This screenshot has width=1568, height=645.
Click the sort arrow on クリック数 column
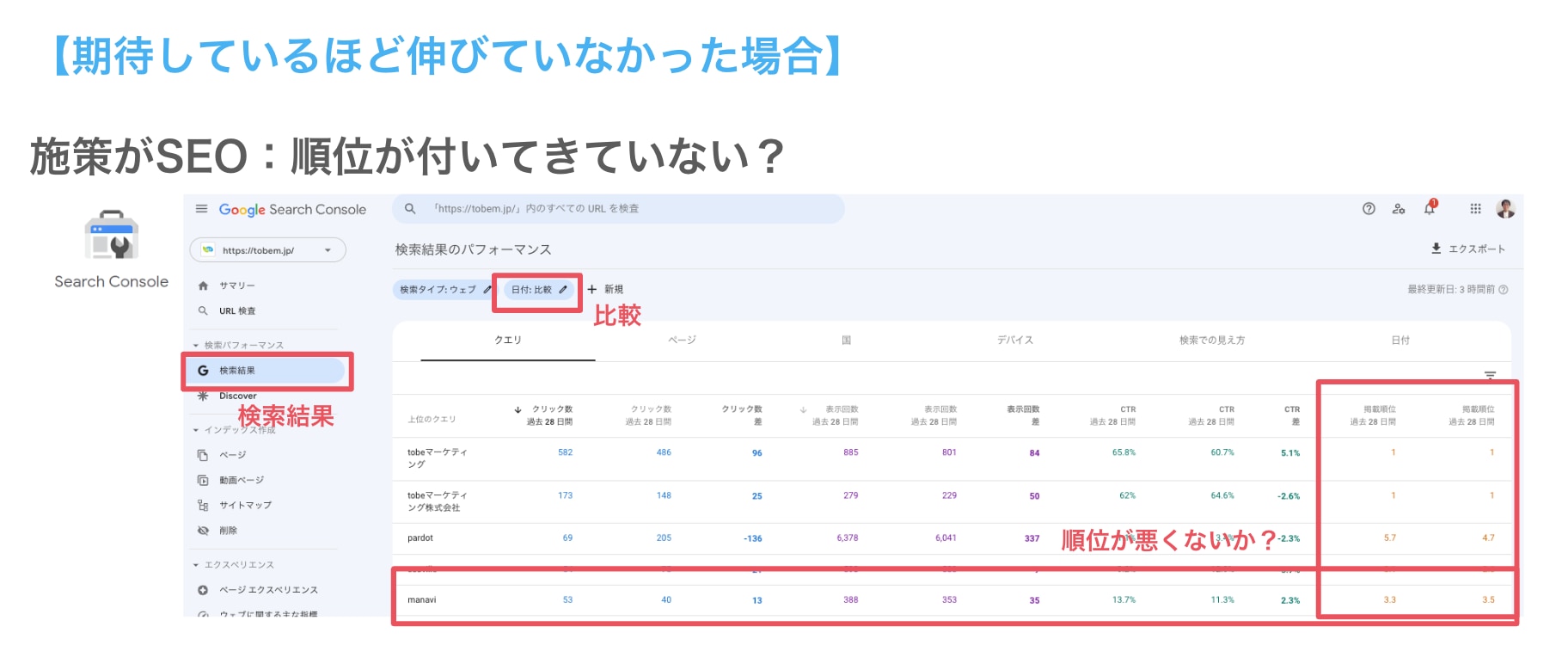click(518, 409)
